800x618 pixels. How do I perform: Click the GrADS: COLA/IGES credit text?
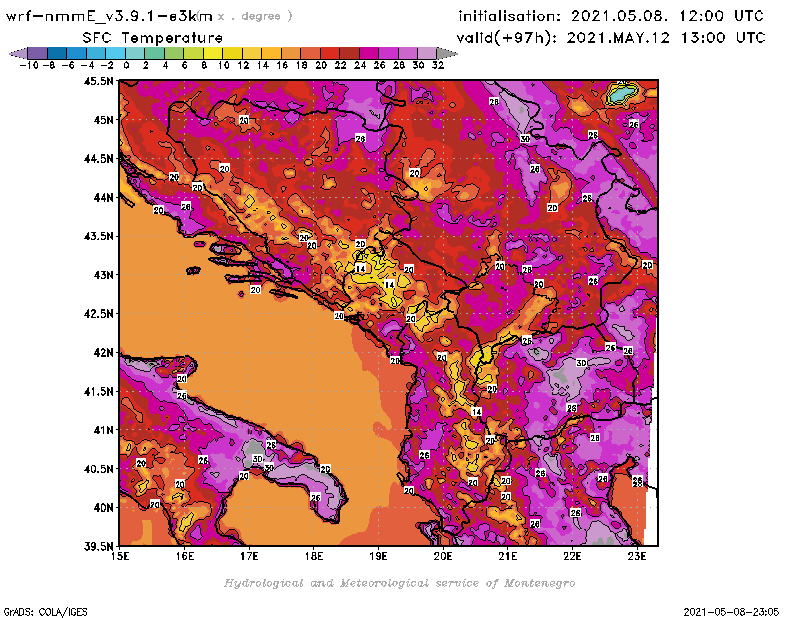click(45, 612)
